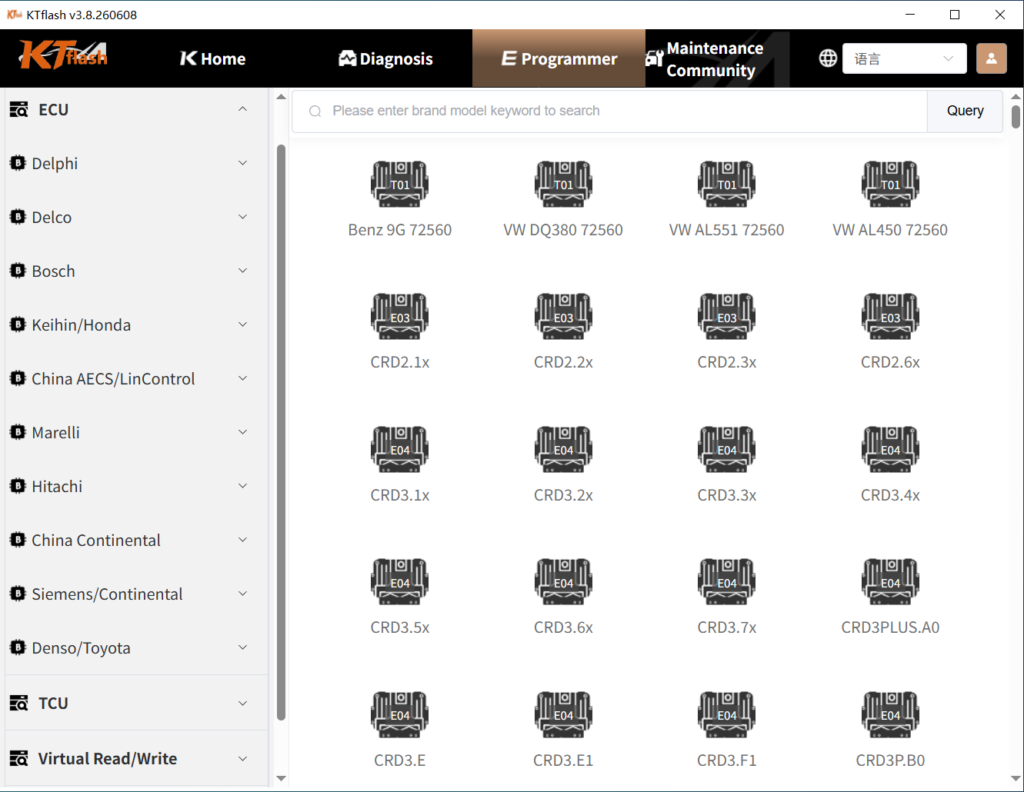The image size is (1024, 792).
Task: Switch to the Diagnosis tab
Action: (386, 59)
